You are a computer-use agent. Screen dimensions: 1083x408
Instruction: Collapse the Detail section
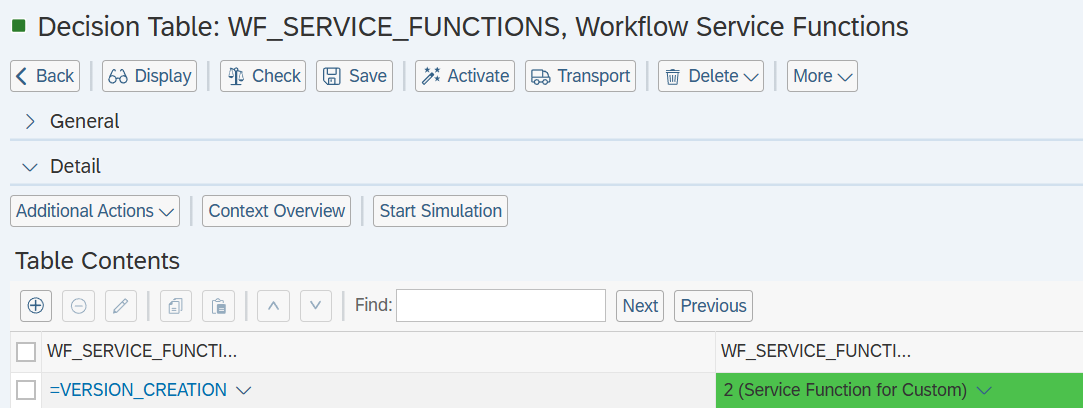(30, 166)
